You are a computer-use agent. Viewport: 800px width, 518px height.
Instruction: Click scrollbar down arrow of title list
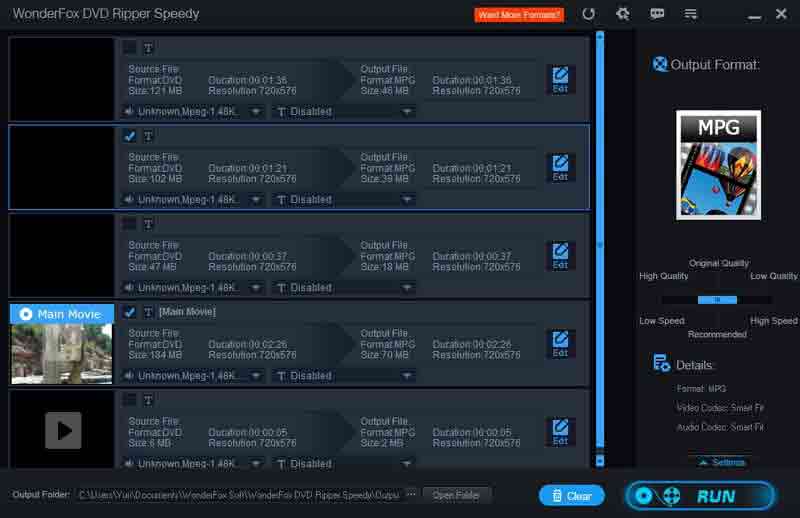(x=600, y=461)
